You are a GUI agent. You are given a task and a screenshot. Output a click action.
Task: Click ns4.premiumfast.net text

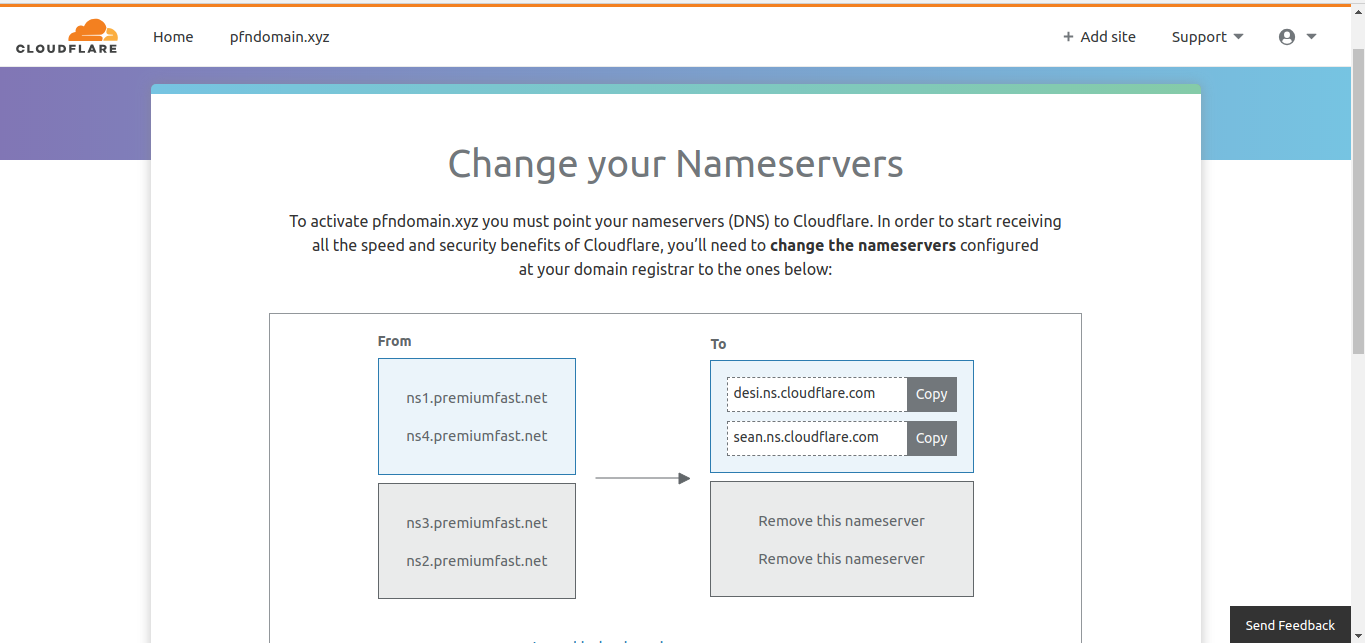pos(477,436)
